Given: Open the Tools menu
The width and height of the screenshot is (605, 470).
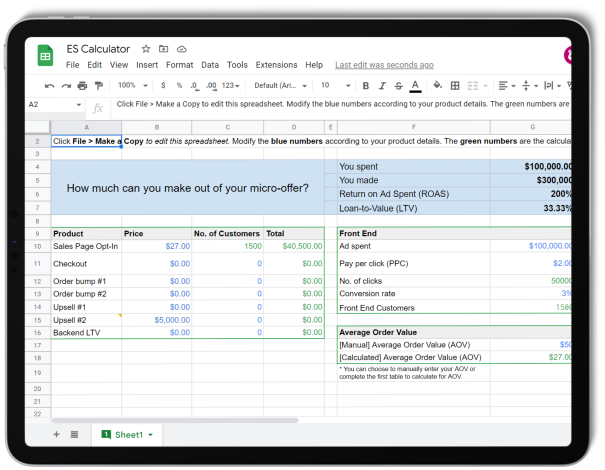Looking at the screenshot, I should click(x=237, y=65).
